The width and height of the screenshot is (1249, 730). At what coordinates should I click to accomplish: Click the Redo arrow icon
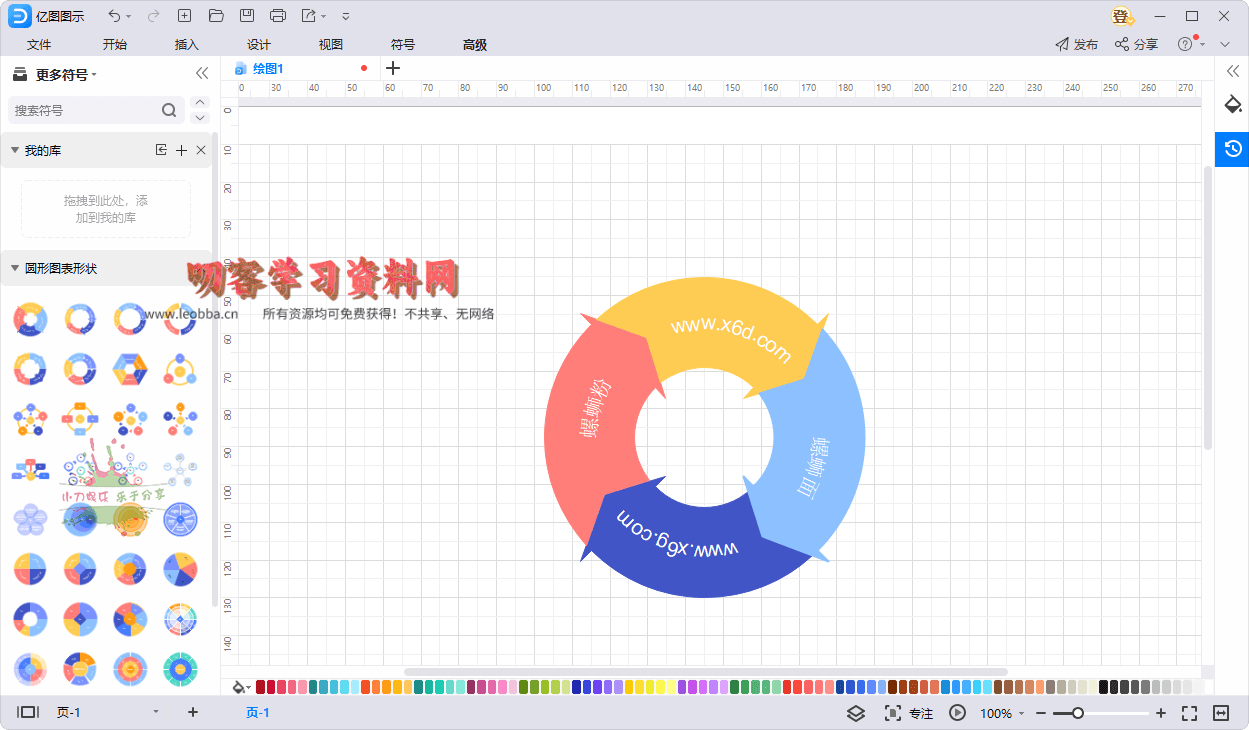[153, 16]
